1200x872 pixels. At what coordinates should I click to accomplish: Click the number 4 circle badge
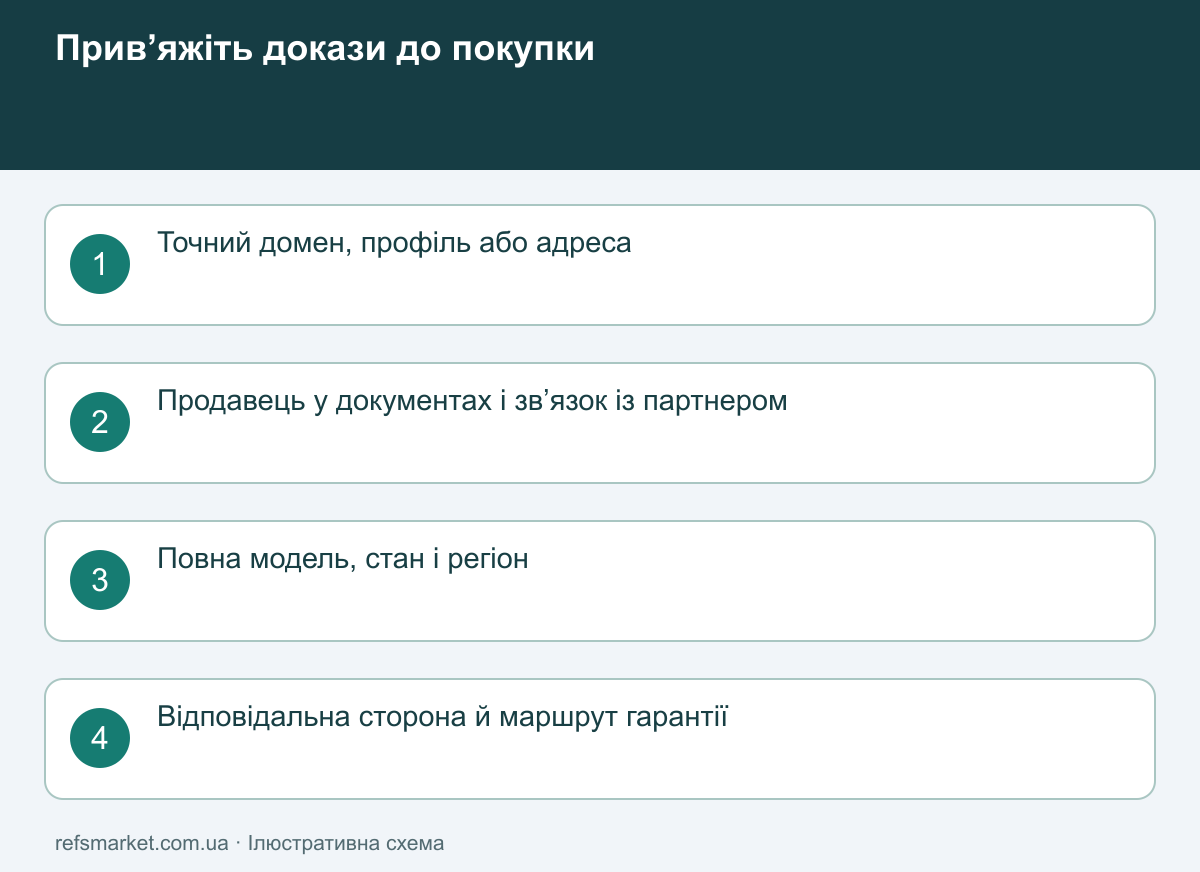pyautogui.click(x=100, y=738)
